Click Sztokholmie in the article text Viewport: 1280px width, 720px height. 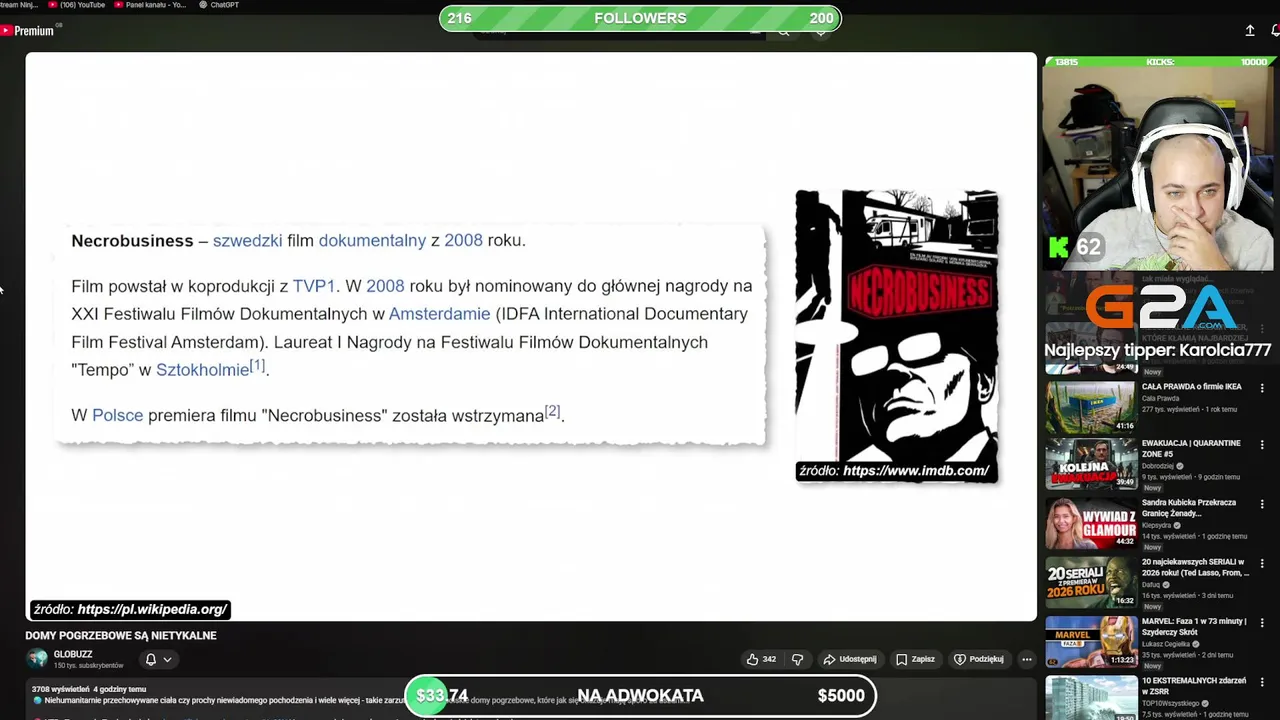point(202,370)
